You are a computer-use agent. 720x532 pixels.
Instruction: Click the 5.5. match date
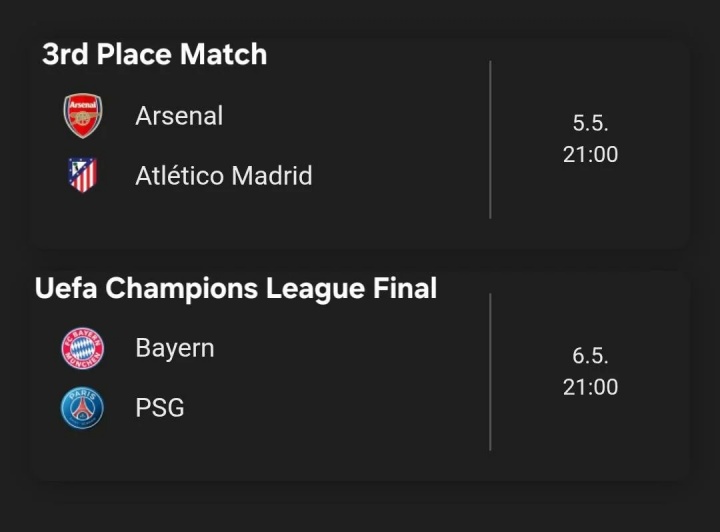click(x=590, y=123)
